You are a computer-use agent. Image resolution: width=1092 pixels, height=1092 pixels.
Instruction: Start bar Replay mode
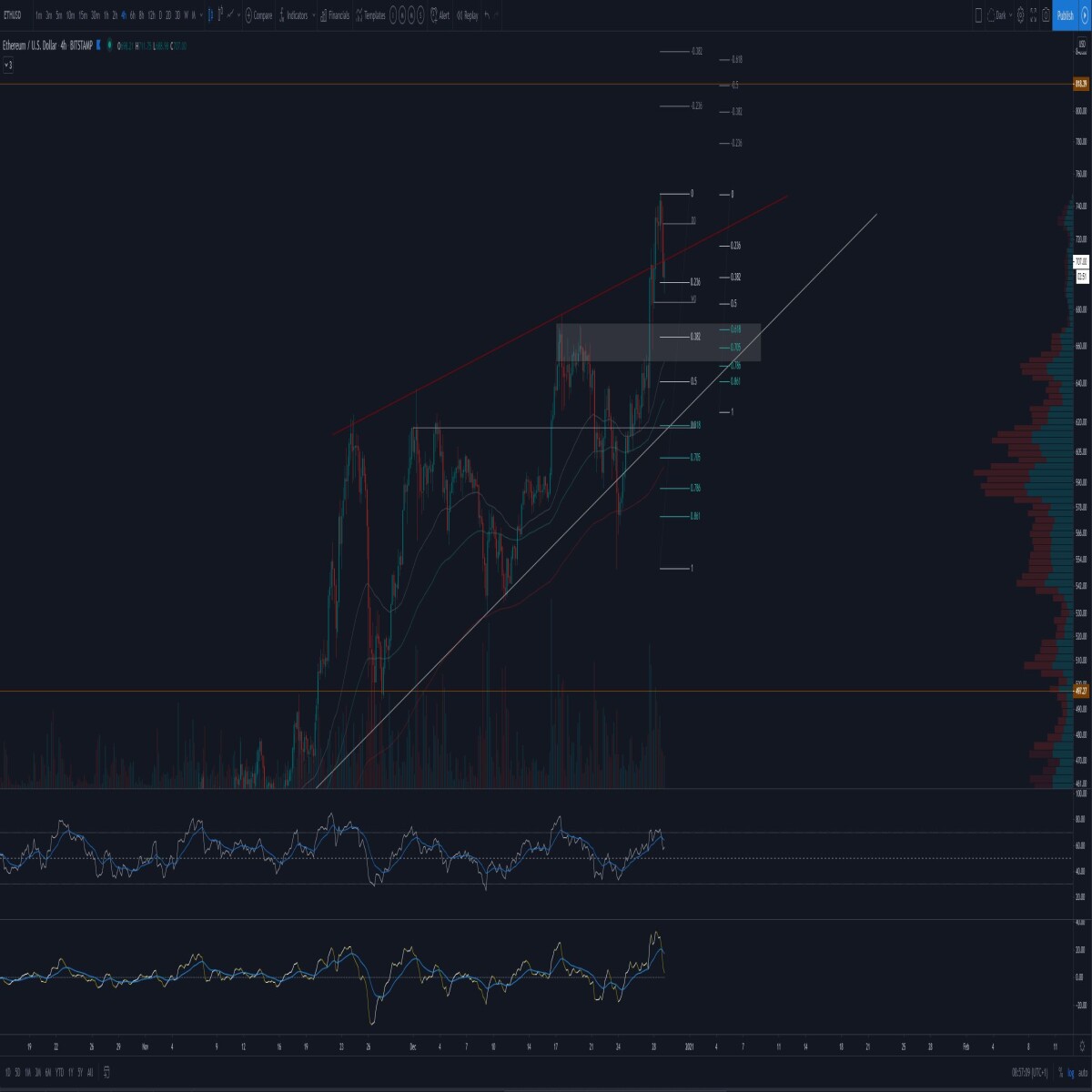click(x=467, y=15)
